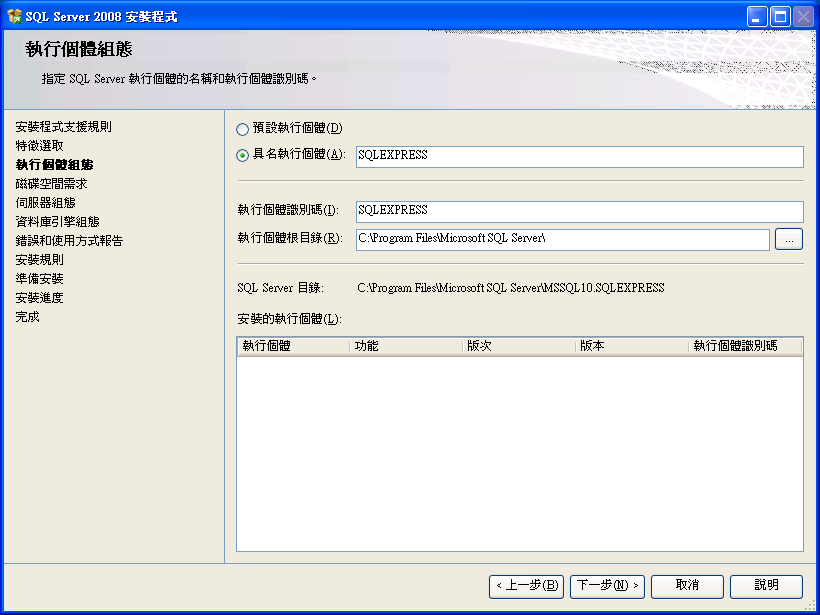
Task: Select 錯誤和使用方式報告 step in sidebar
Action: (x=69, y=241)
